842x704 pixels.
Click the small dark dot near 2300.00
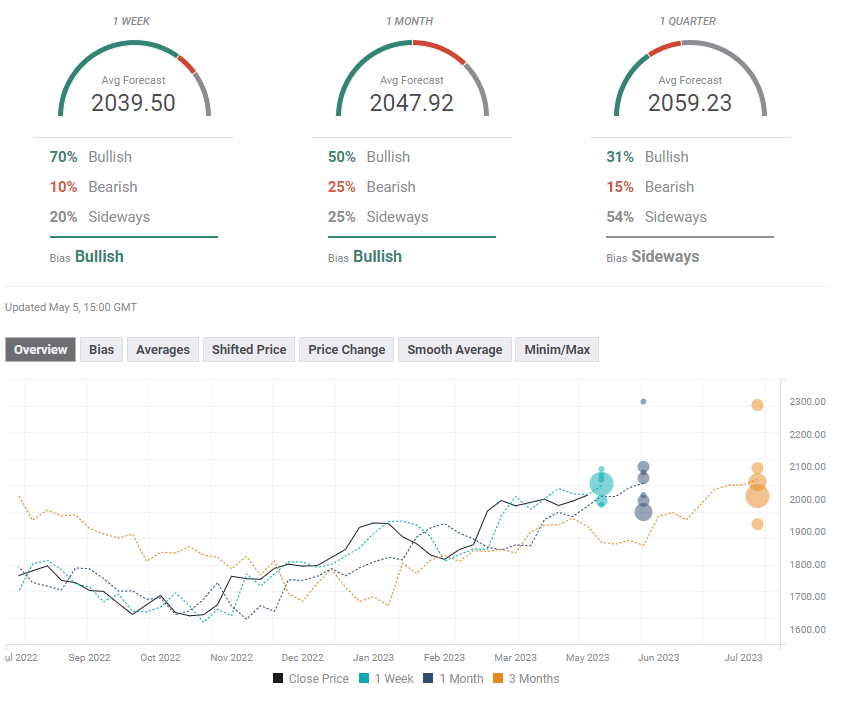coord(643,402)
